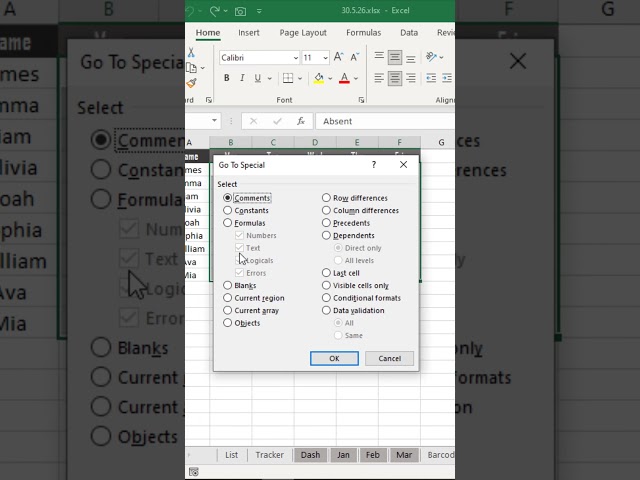Open the Calibri font name dropdown
The height and width of the screenshot is (480, 640).
click(x=296, y=58)
